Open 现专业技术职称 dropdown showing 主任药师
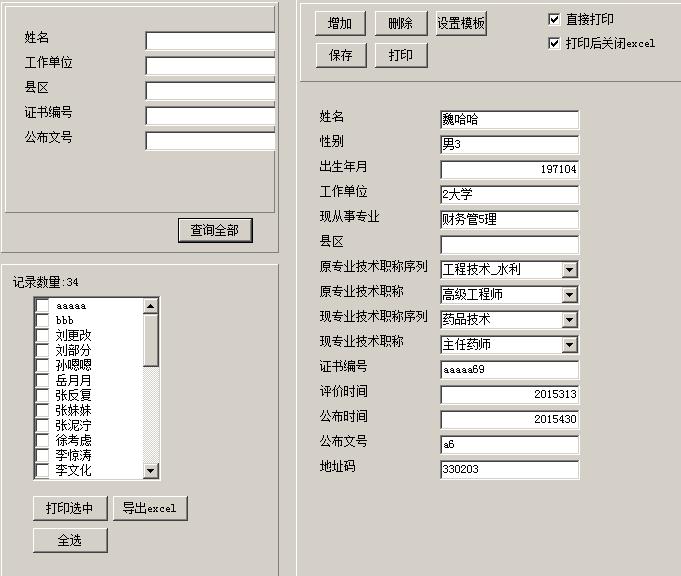681x576 pixels. pyautogui.click(x=569, y=345)
